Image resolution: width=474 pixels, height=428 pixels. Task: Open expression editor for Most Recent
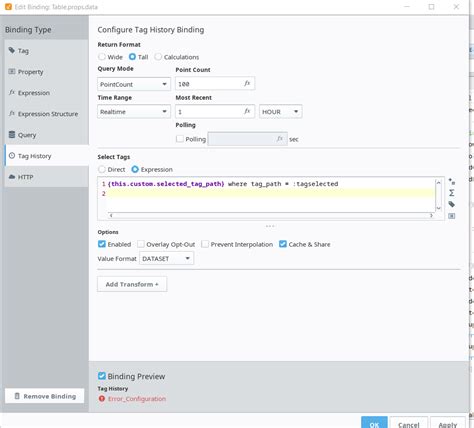(x=247, y=111)
